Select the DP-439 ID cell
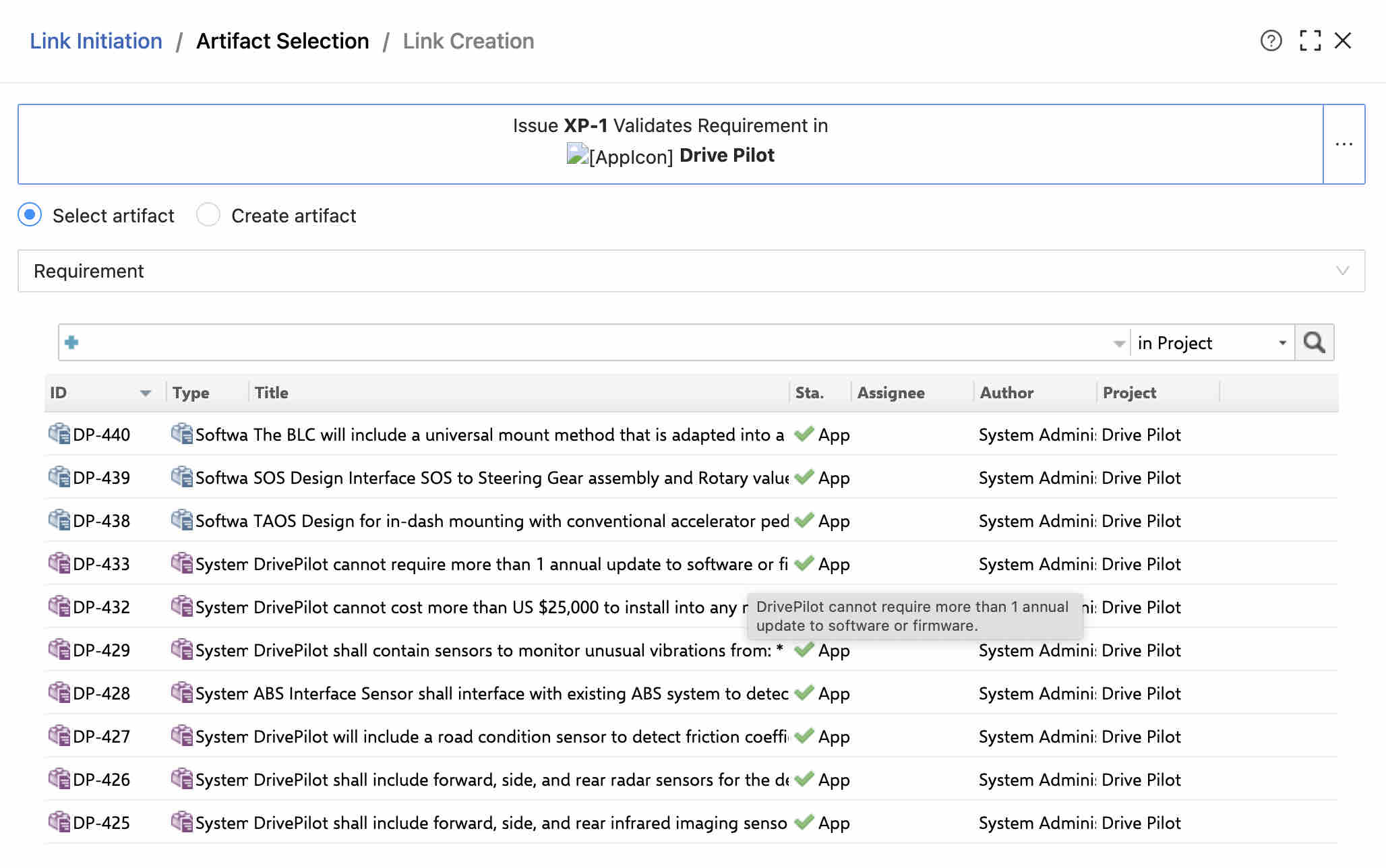 click(101, 478)
